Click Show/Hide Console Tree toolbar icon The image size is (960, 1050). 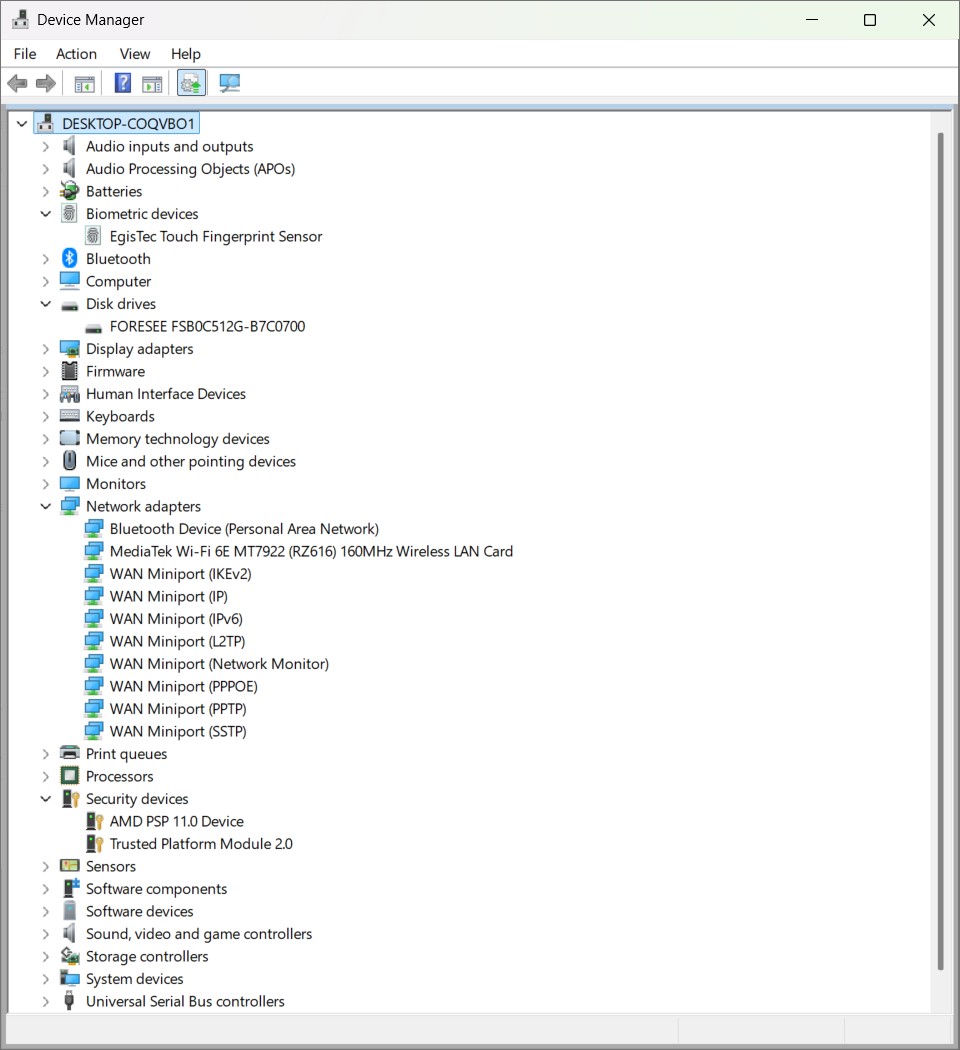point(85,83)
